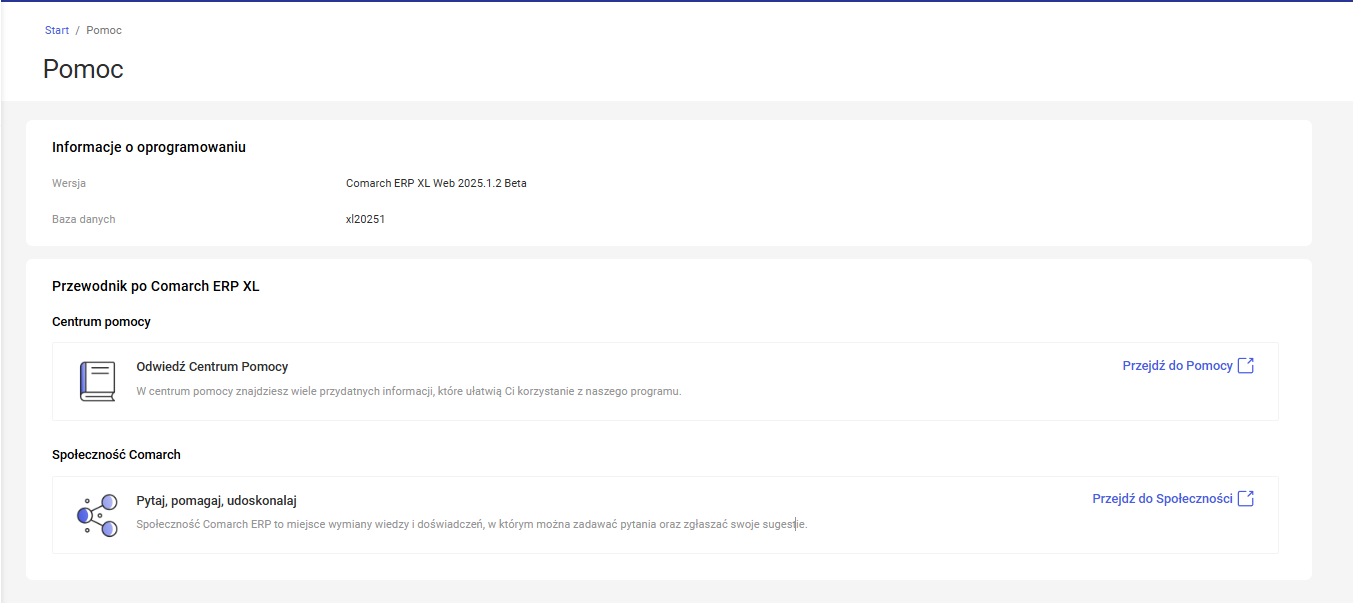This screenshot has width=1353, height=603.
Task: Click the Wersja label
Action: click(x=69, y=183)
